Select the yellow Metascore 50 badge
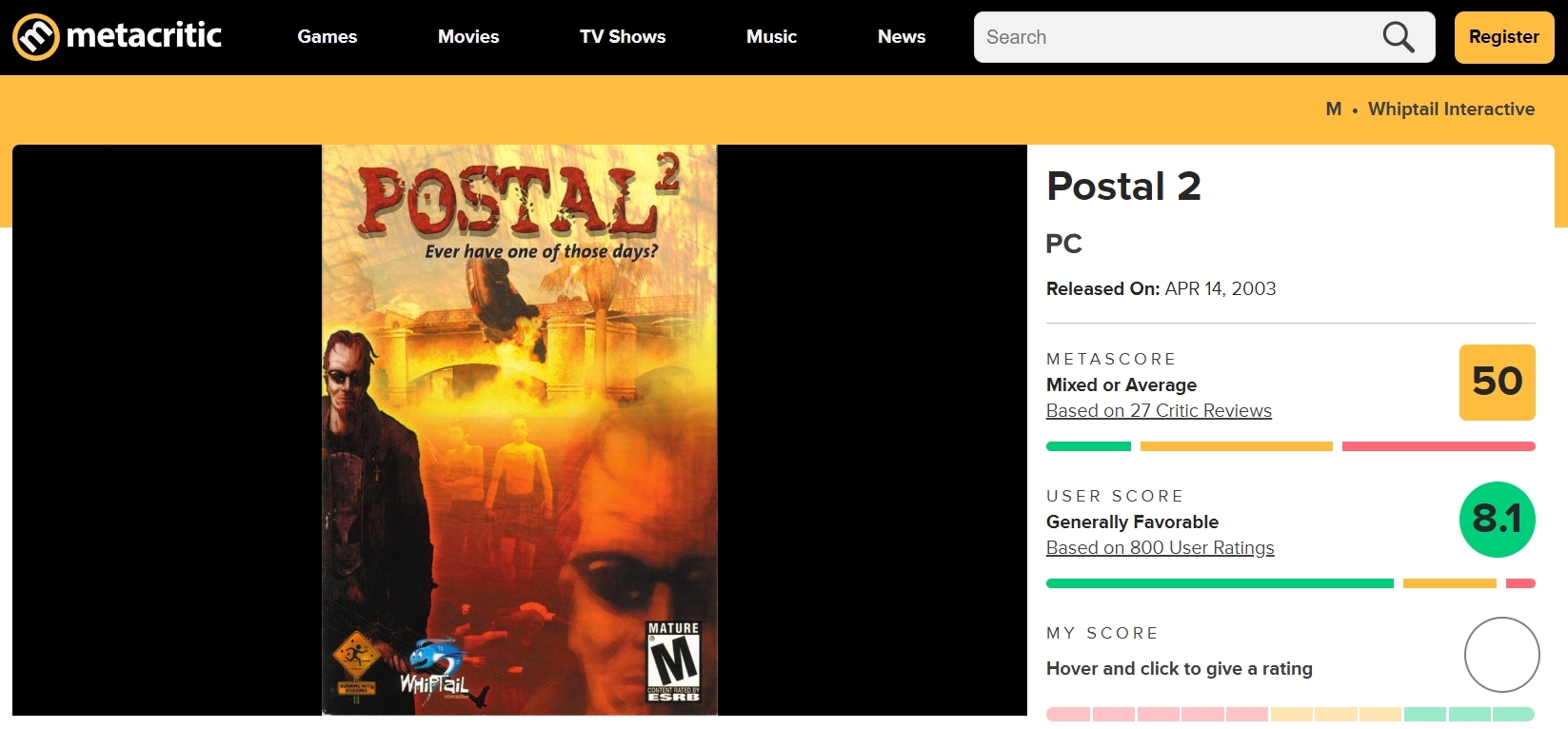The image size is (1568, 729). click(x=1497, y=383)
